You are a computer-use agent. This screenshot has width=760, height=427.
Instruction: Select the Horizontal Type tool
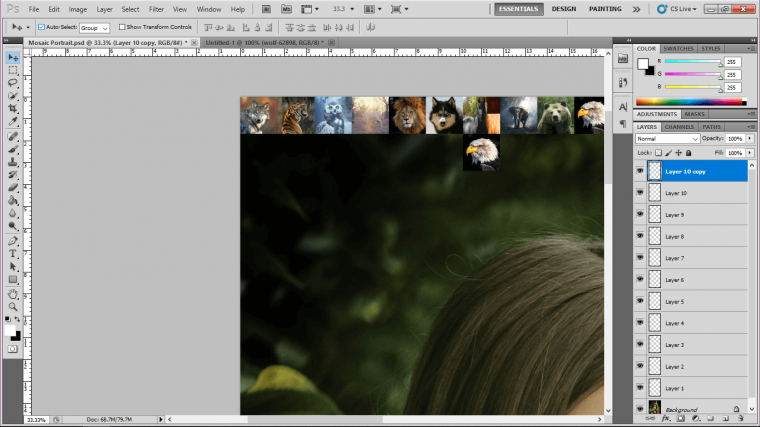click(13, 253)
